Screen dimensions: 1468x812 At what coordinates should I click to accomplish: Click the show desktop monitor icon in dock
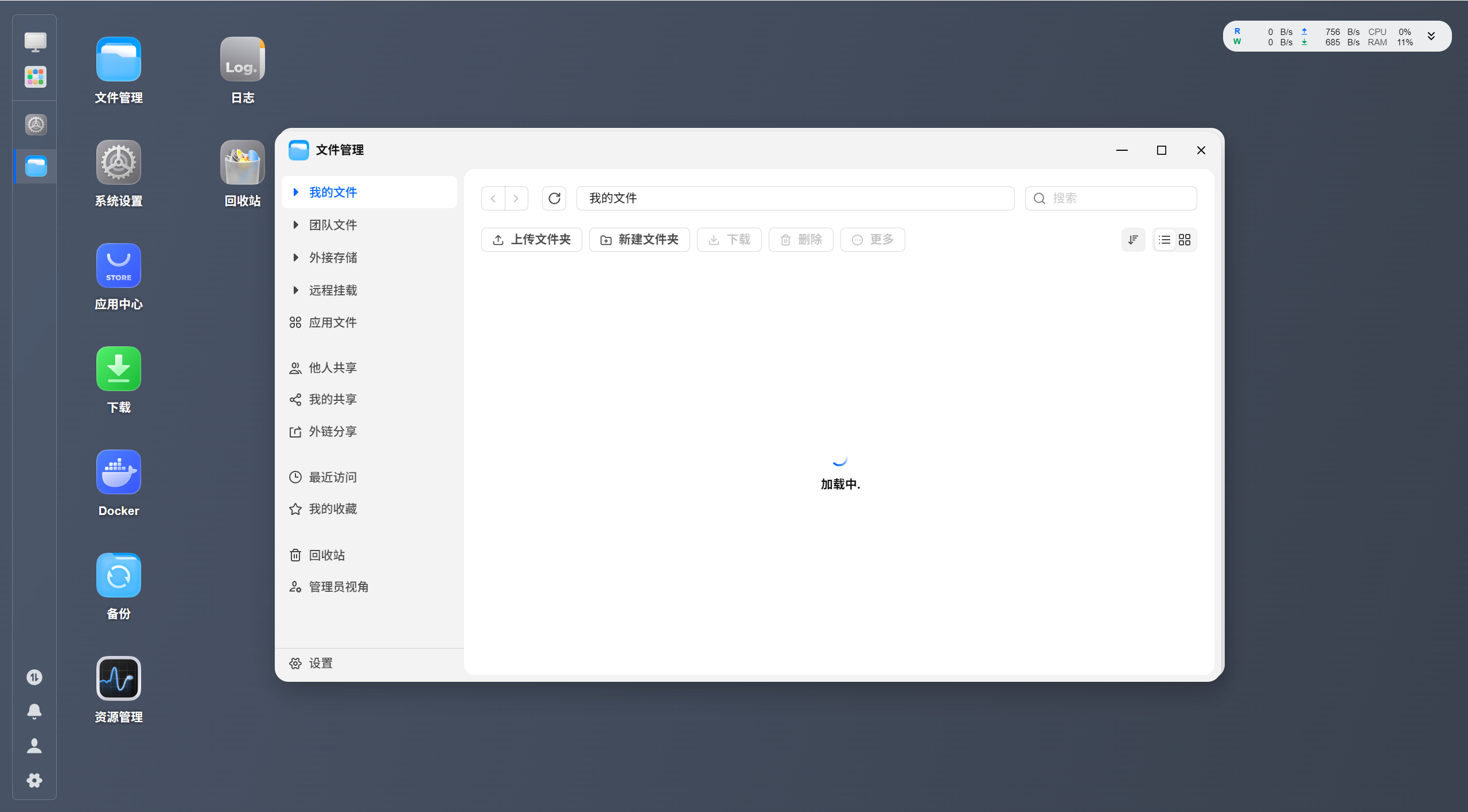tap(35, 42)
